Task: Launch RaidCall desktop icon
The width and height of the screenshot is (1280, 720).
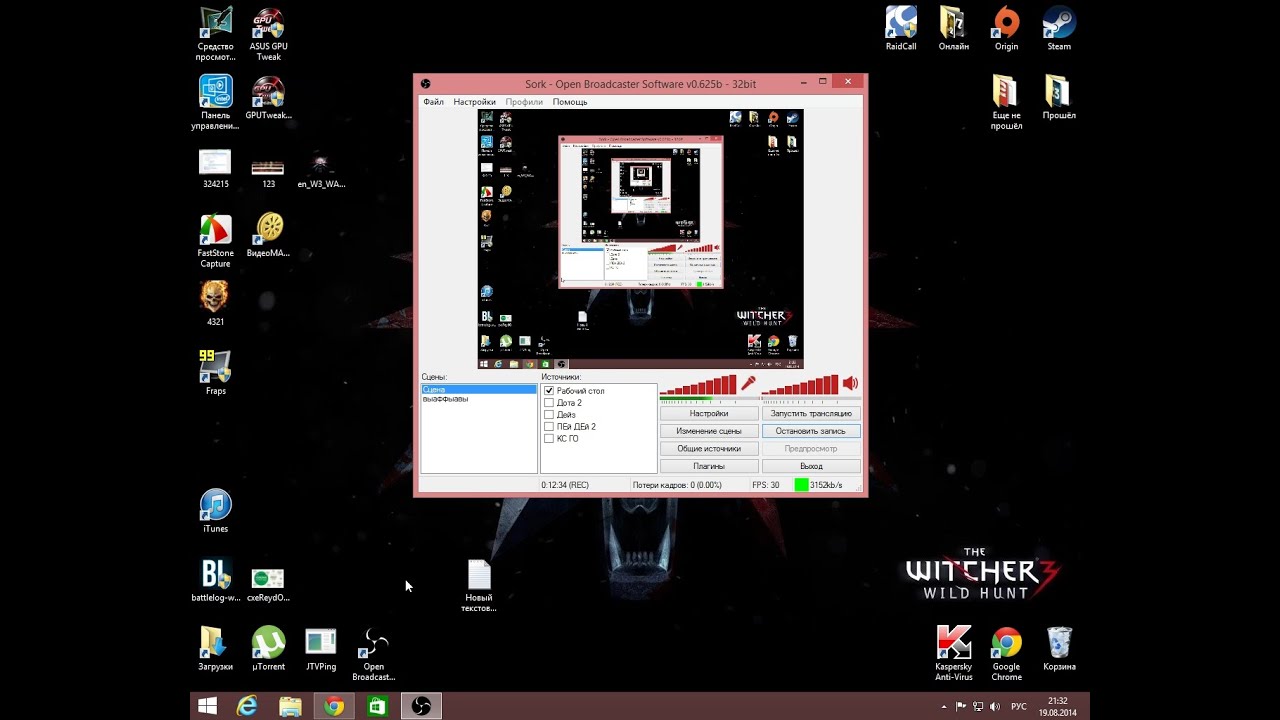Action: click(x=901, y=28)
